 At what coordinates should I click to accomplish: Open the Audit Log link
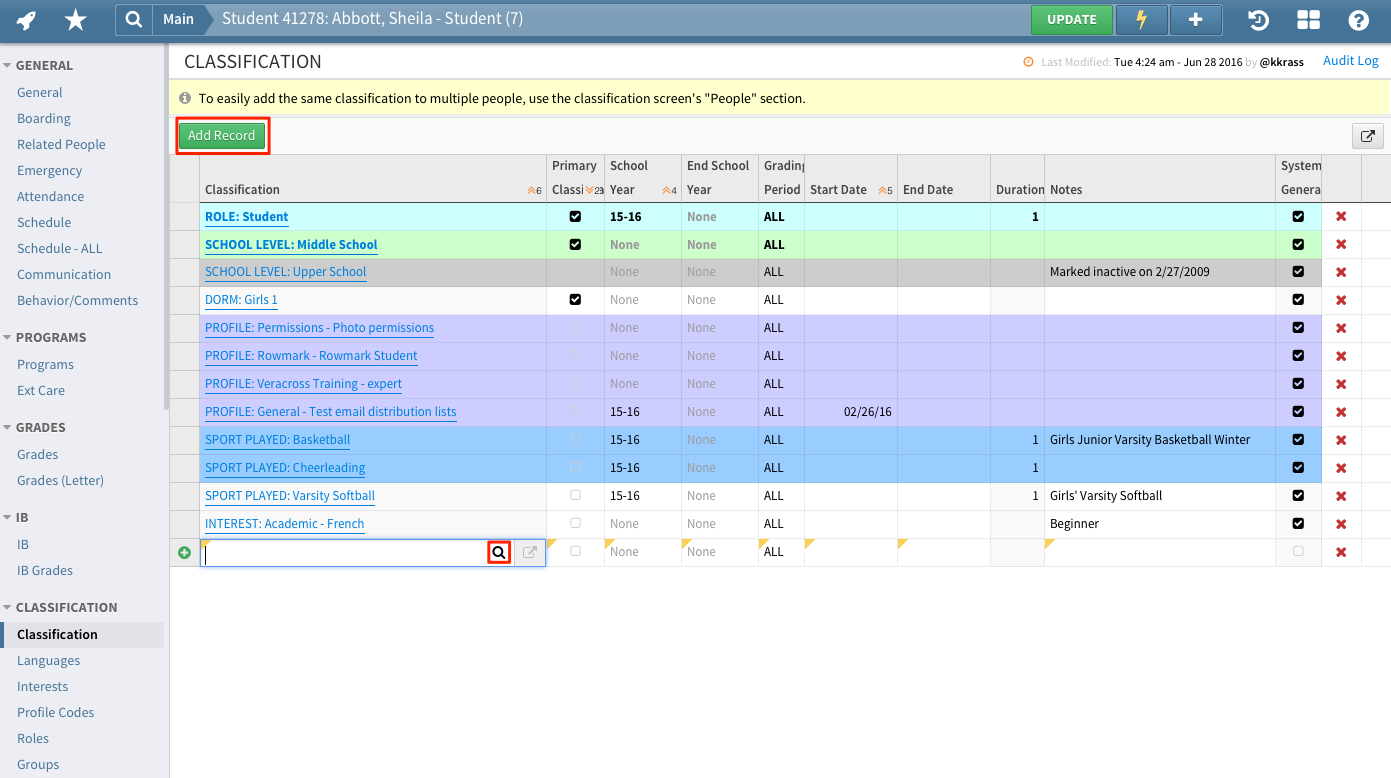click(x=1350, y=60)
